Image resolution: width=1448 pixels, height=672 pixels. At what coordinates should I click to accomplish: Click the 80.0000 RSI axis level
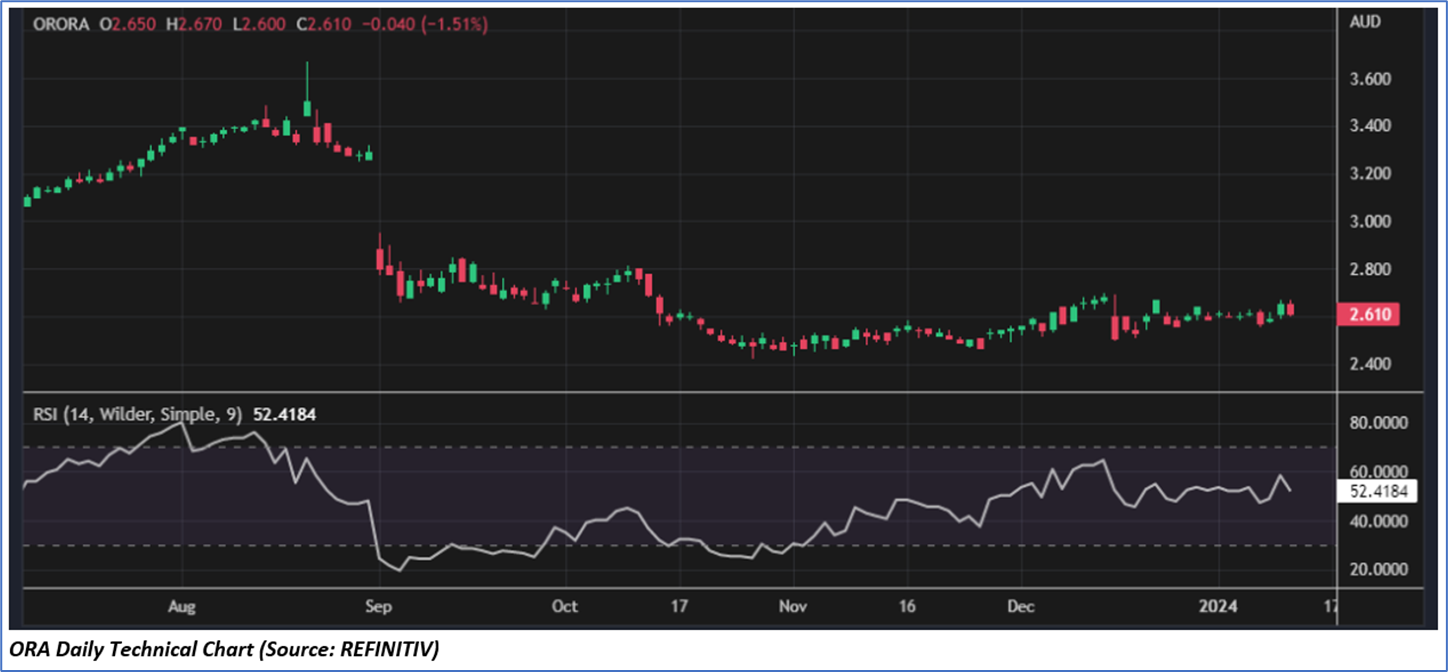(x=1376, y=424)
